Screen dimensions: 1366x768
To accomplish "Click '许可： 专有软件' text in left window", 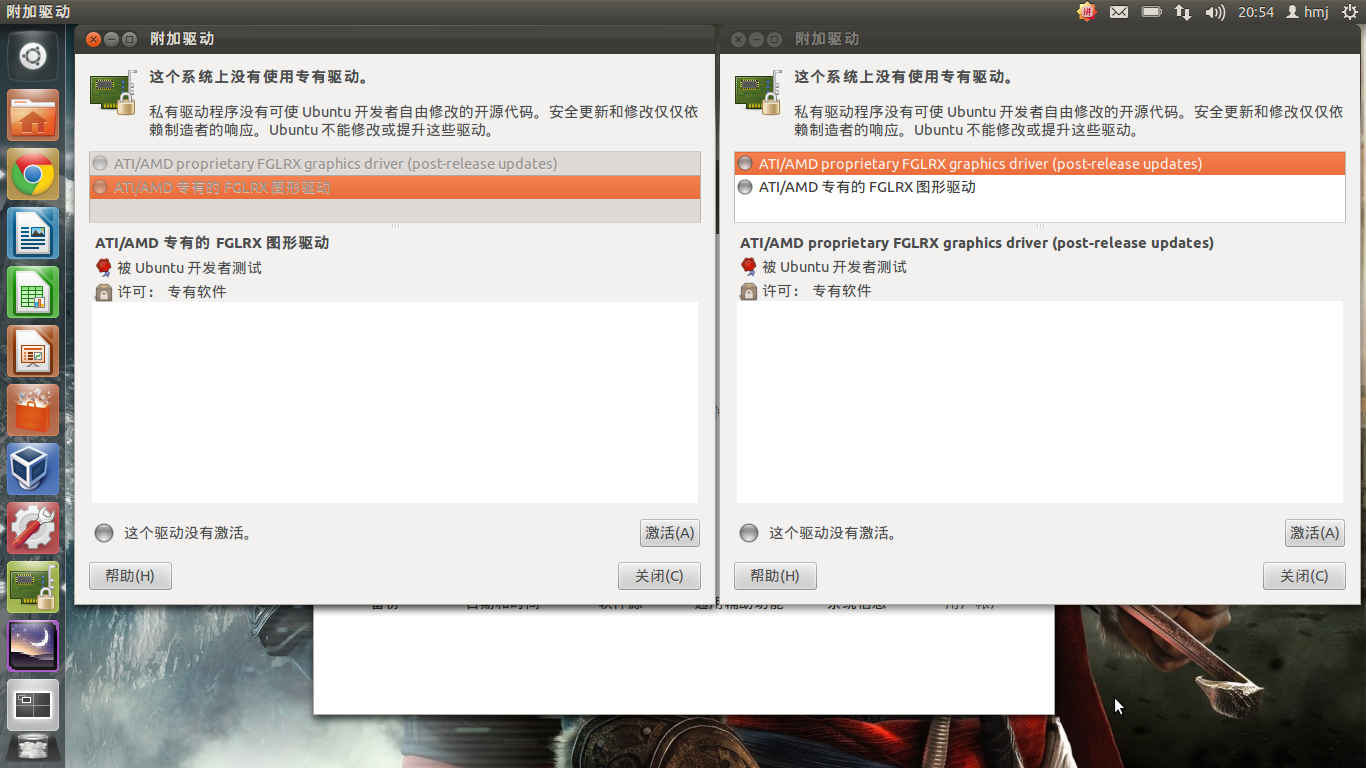I will 172,292.
